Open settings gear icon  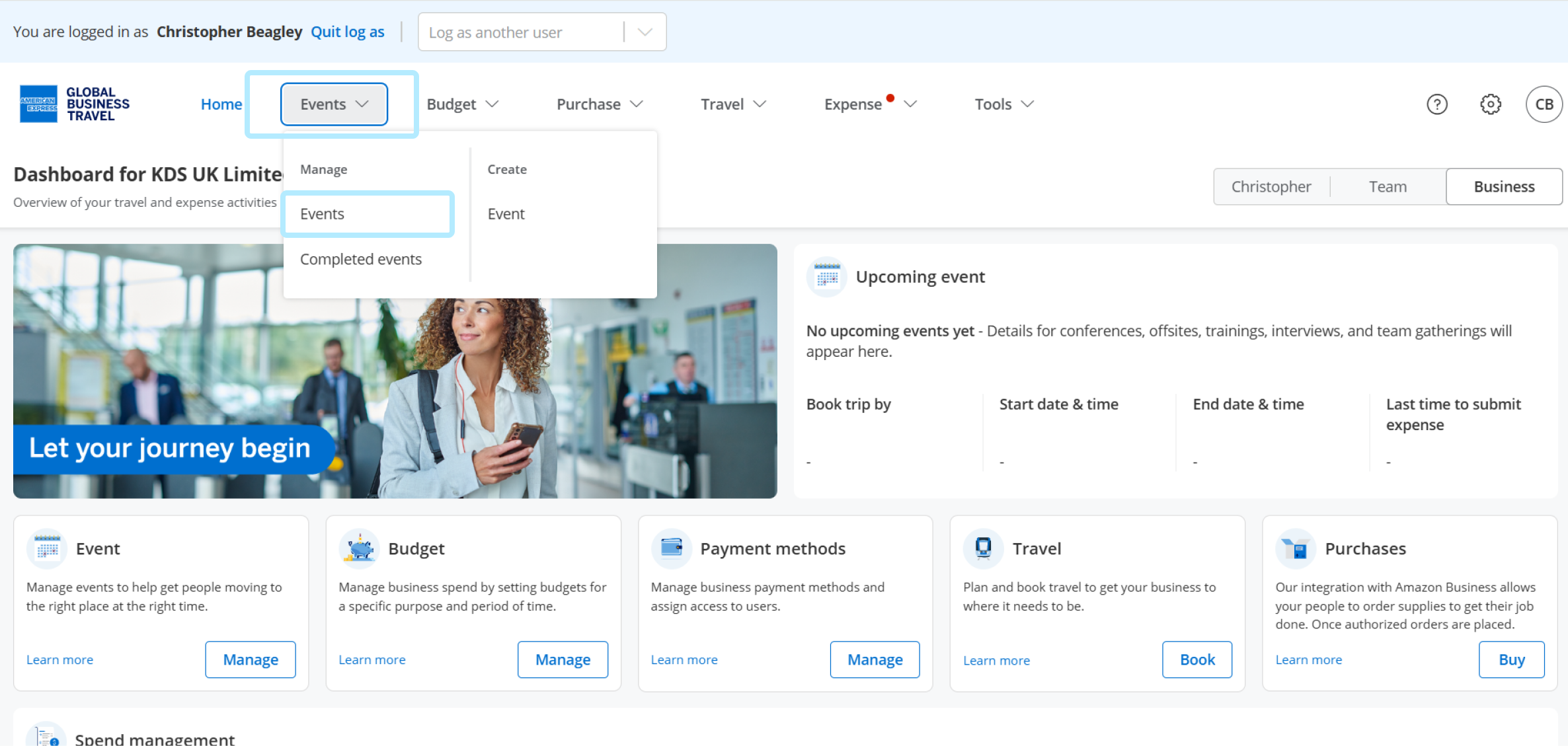pos(1490,104)
